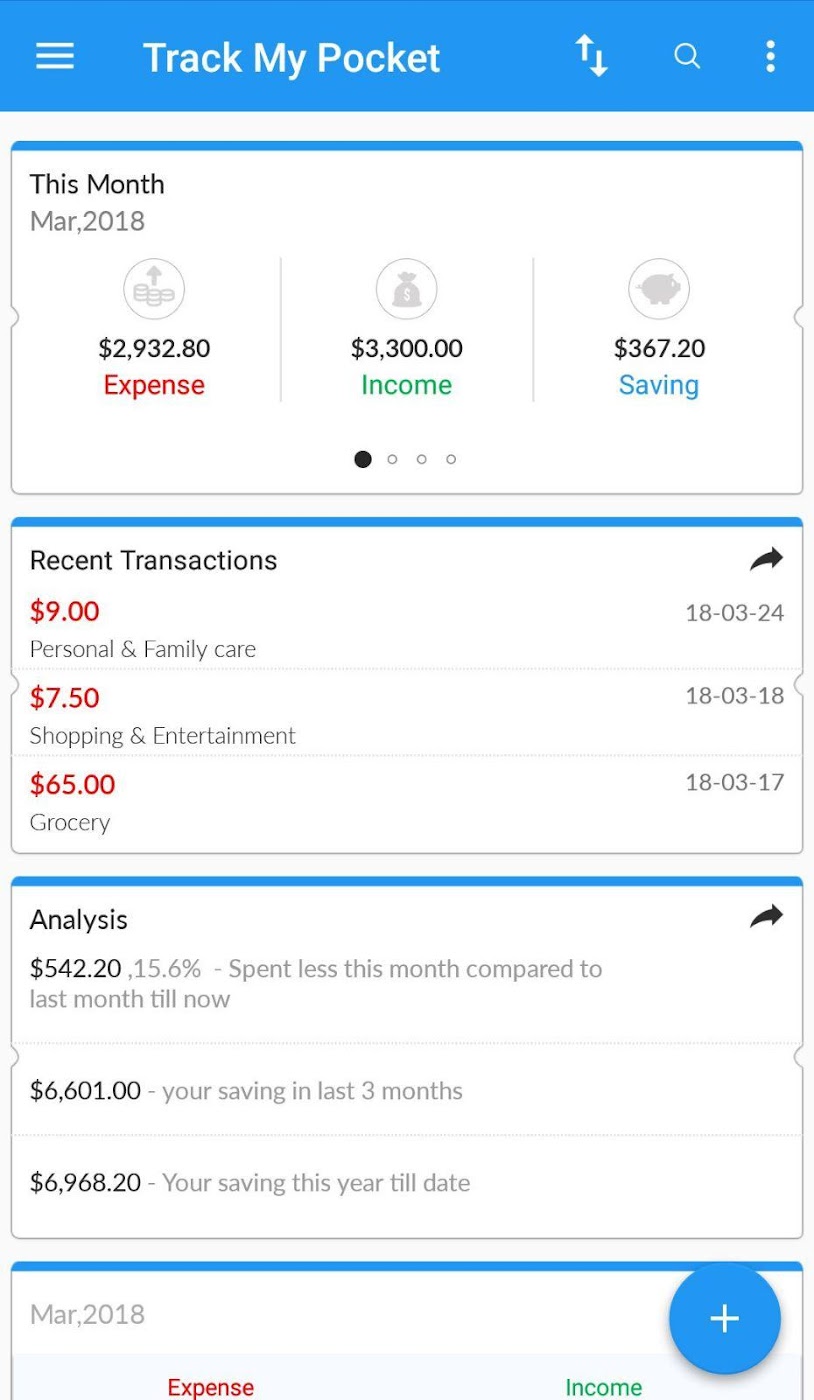The width and height of the screenshot is (814, 1400).
Task: Open Analysis share arrow
Action: (x=766, y=916)
